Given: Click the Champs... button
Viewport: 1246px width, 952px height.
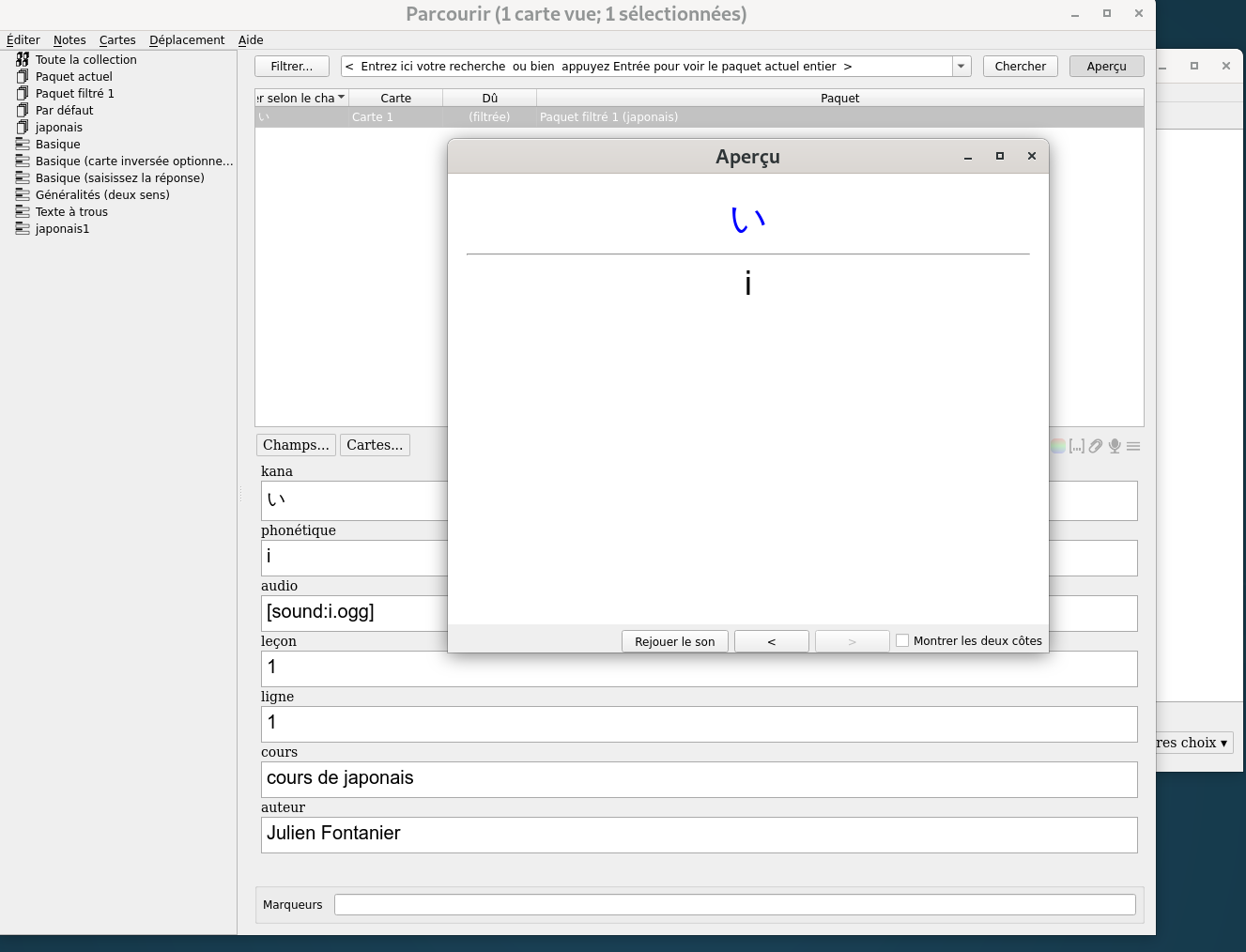Looking at the screenshot, I should pos(296,445).
